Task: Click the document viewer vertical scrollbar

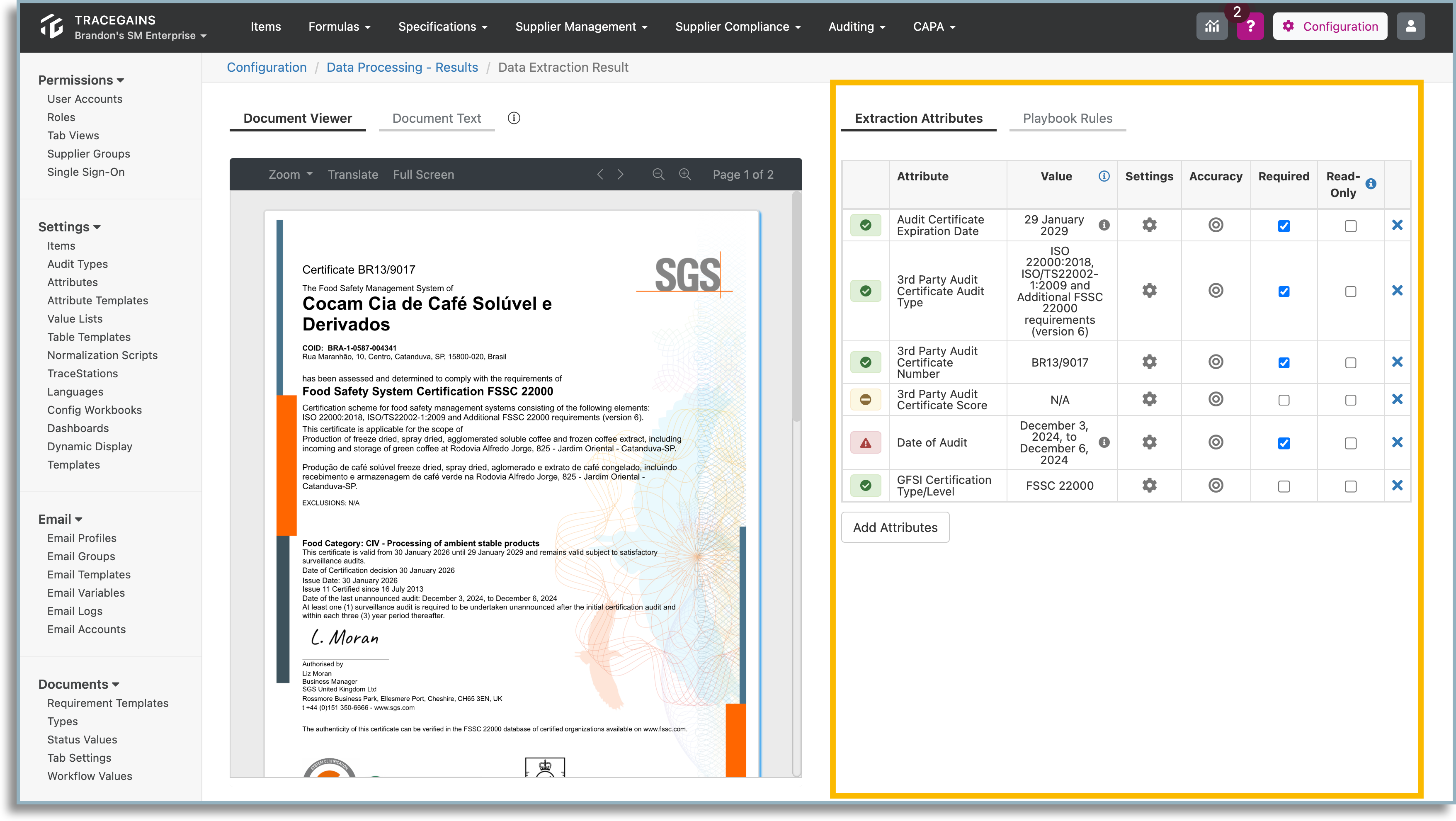Action: pyautogui.click(x=796, y=305)
